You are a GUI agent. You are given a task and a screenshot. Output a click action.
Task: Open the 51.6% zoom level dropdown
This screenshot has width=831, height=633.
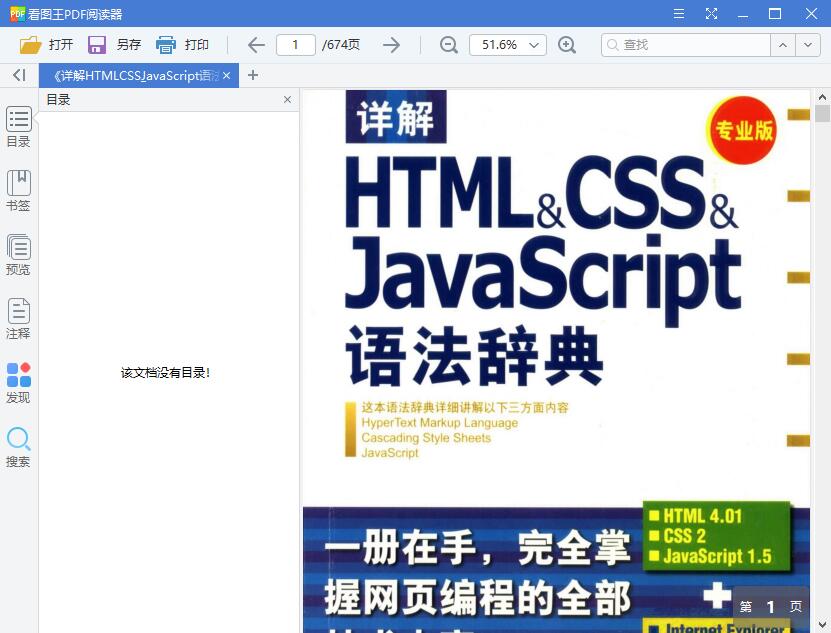508,45
